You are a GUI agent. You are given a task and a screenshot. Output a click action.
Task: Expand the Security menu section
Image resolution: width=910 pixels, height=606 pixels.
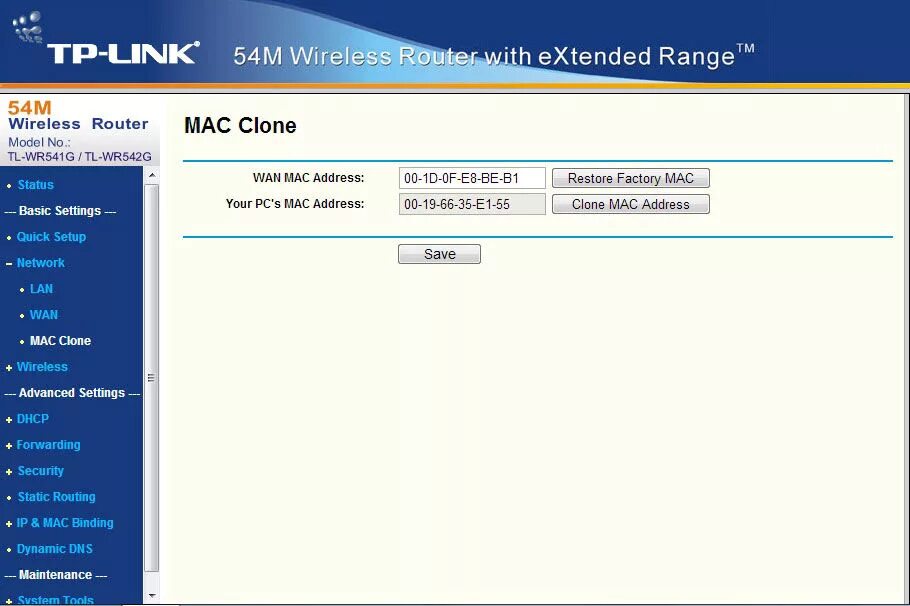click(40, 471)
